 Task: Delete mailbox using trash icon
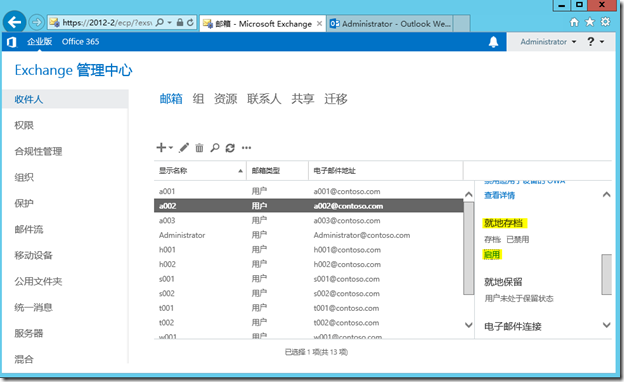click(199, 148)
